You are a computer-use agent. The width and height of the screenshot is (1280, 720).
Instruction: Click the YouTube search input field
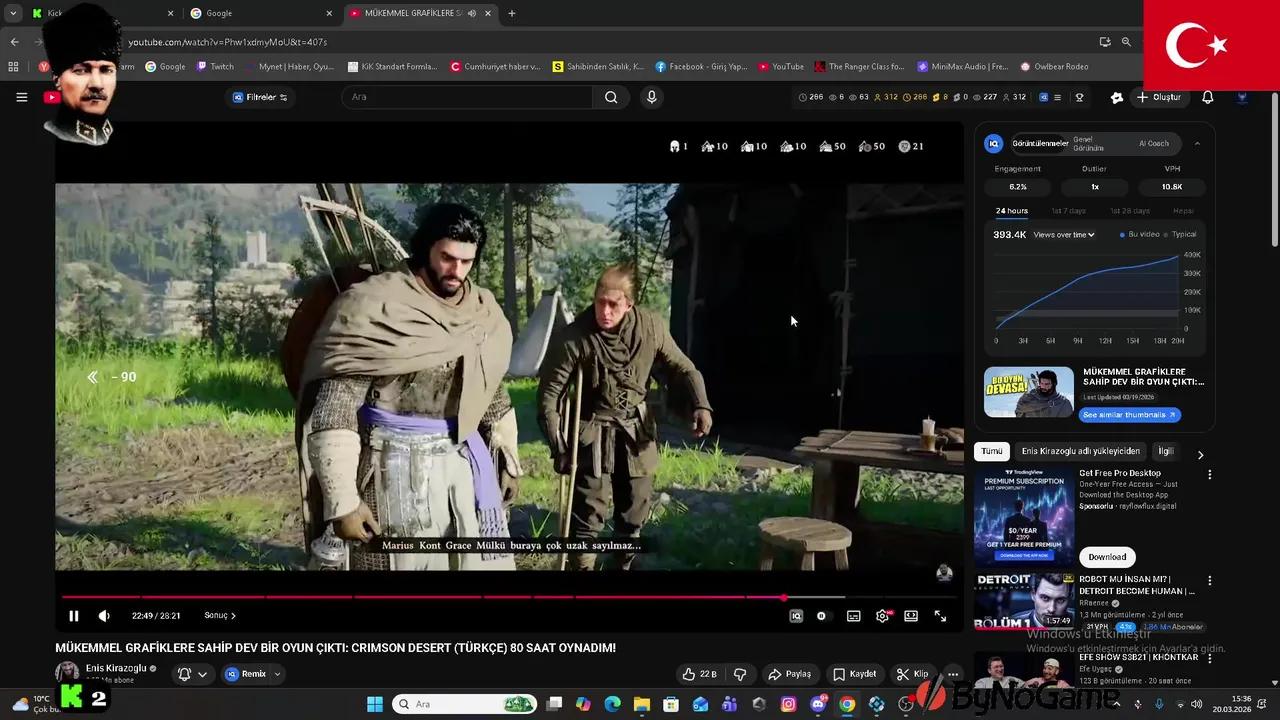point(468,97)
